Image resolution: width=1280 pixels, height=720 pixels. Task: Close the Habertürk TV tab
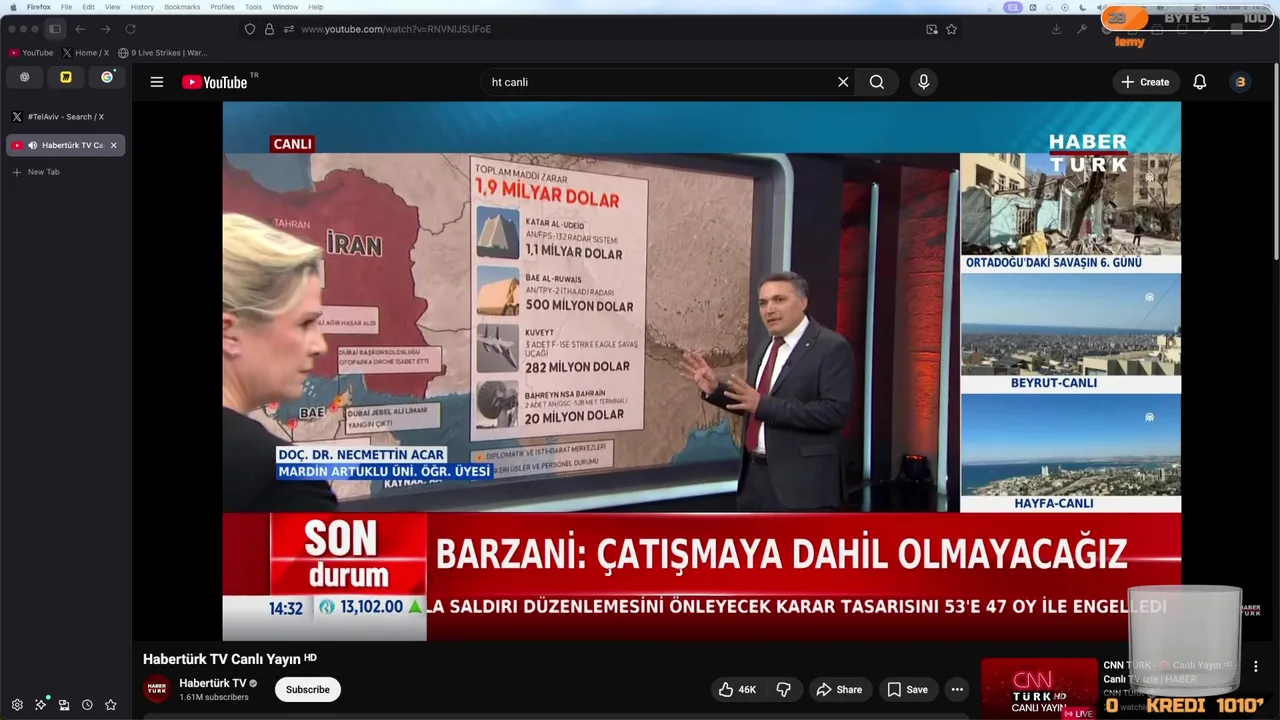[x=113, y=145]
